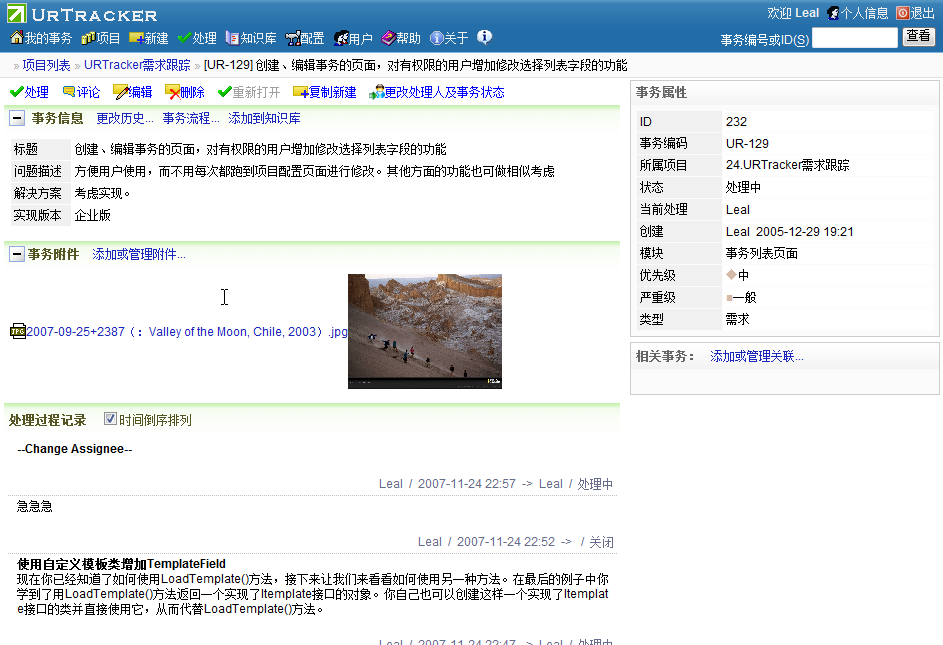Click the 编辑 action link text
The image size is (943, 645).
tap(140, 92)
